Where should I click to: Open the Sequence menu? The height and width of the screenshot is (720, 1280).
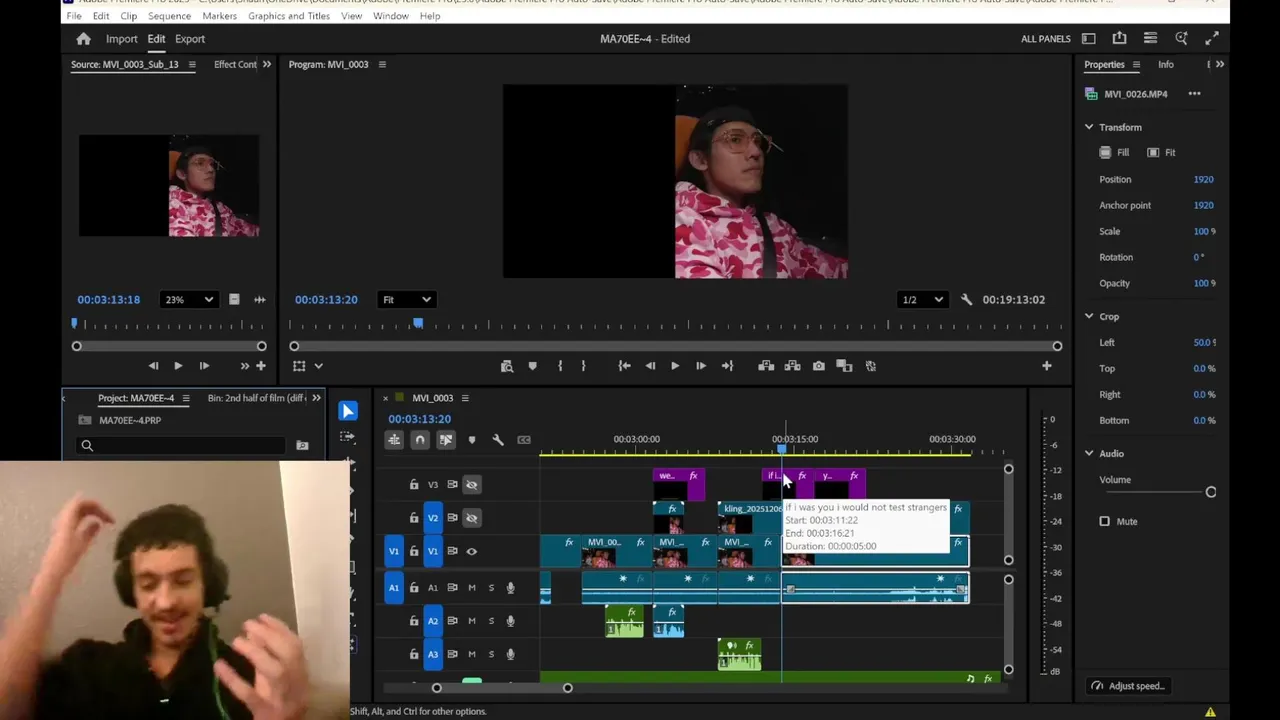click(x=169, y=16)
